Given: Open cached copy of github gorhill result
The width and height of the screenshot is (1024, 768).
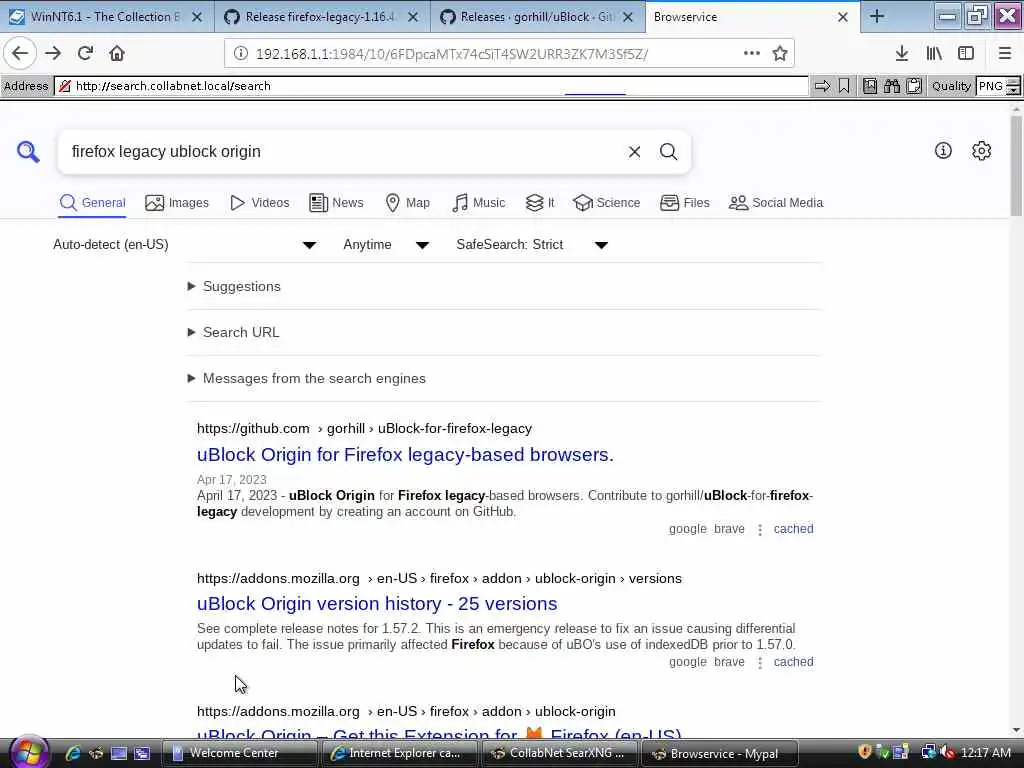Looking at the screenshot, I should (793, 529).
